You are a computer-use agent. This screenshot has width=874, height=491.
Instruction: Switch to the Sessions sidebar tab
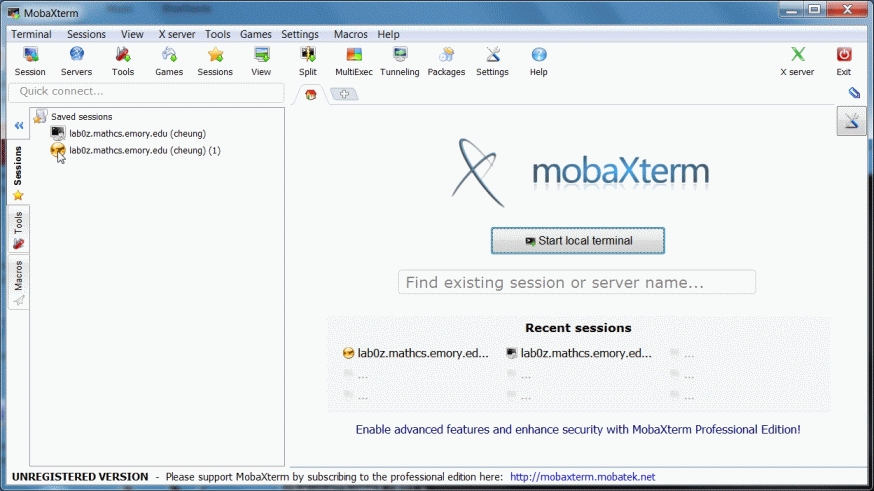(x=18, y=173)
